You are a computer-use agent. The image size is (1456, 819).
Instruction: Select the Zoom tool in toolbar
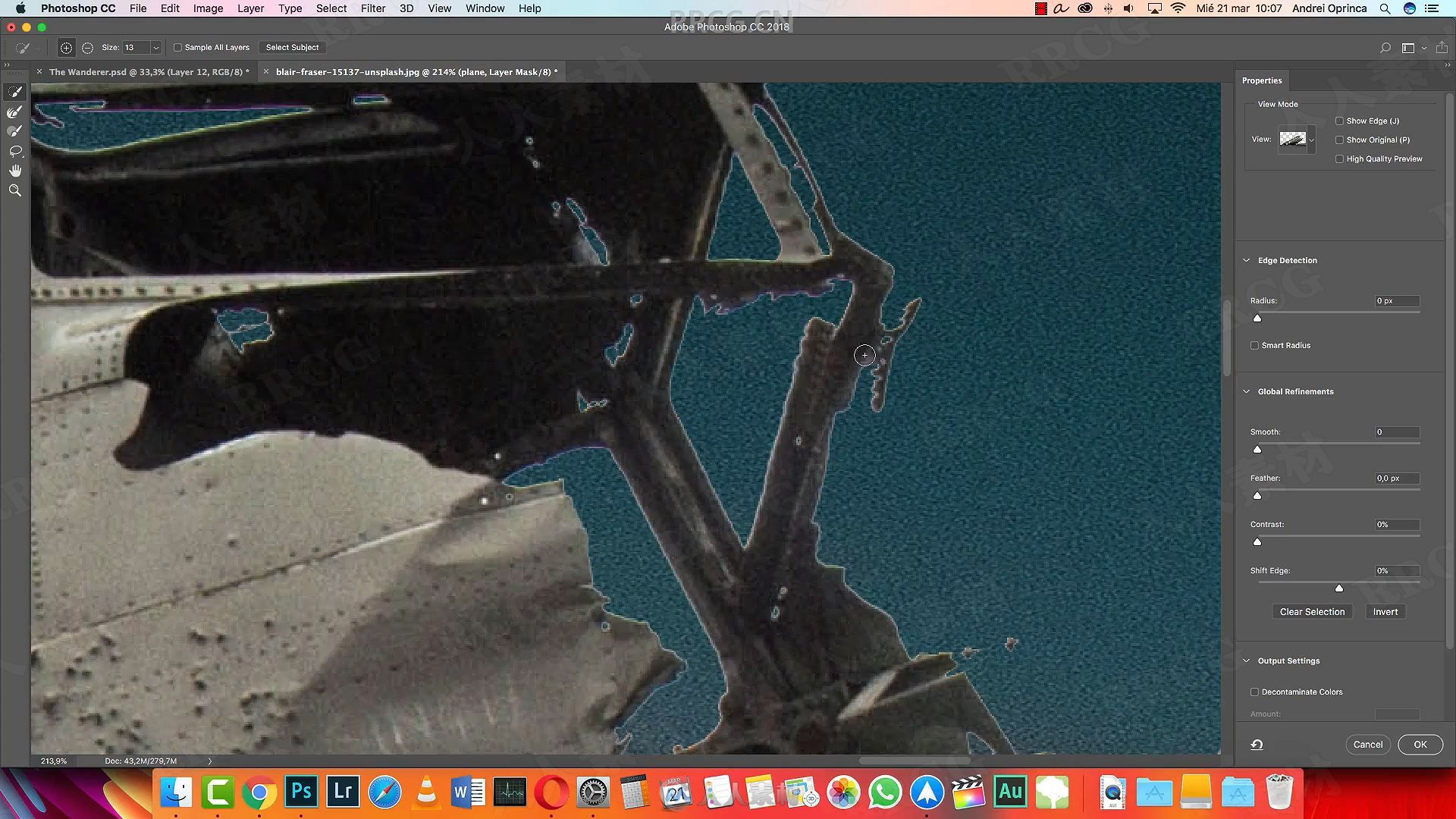coord(15,189)
